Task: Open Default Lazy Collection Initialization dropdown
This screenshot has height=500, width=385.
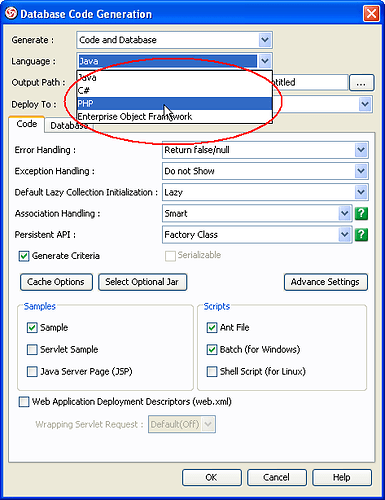Action: pos(265,192)
